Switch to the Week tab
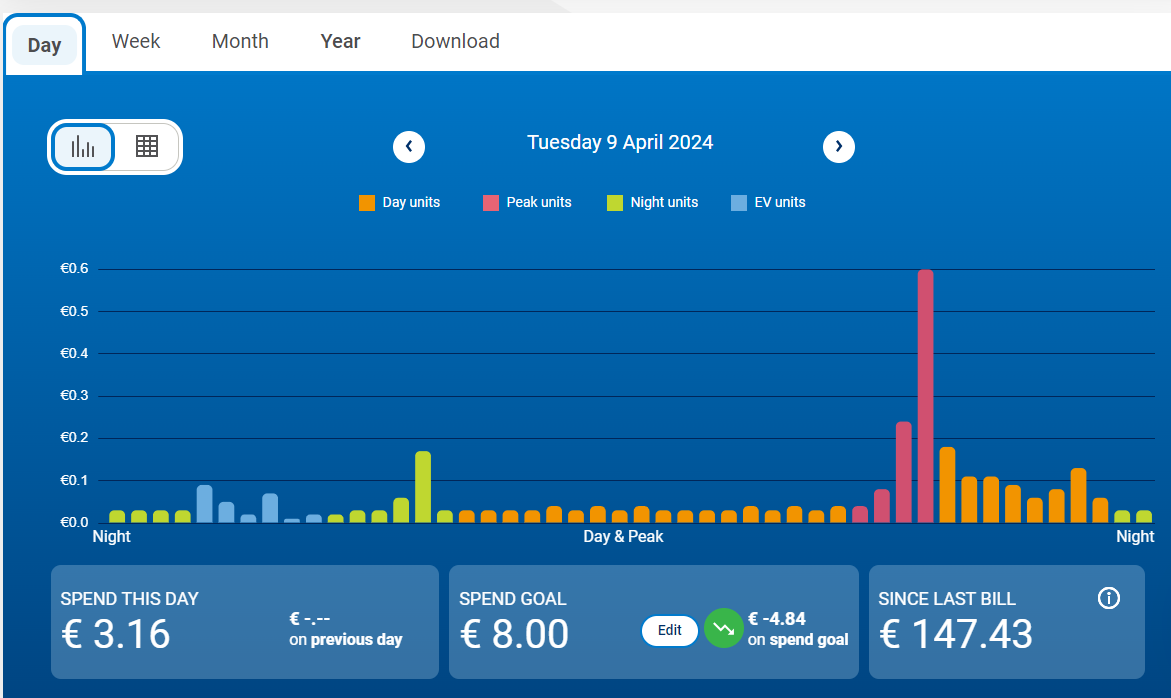 pyautogui.click(x=136, y=41)
